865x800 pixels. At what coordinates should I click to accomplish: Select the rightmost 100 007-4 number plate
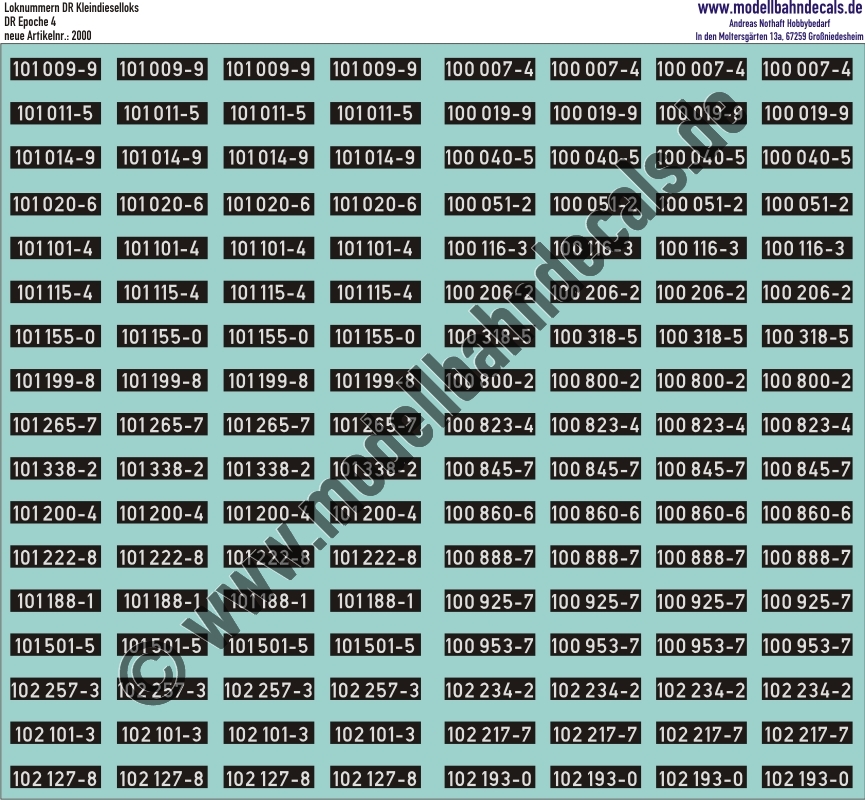point(807,70)
